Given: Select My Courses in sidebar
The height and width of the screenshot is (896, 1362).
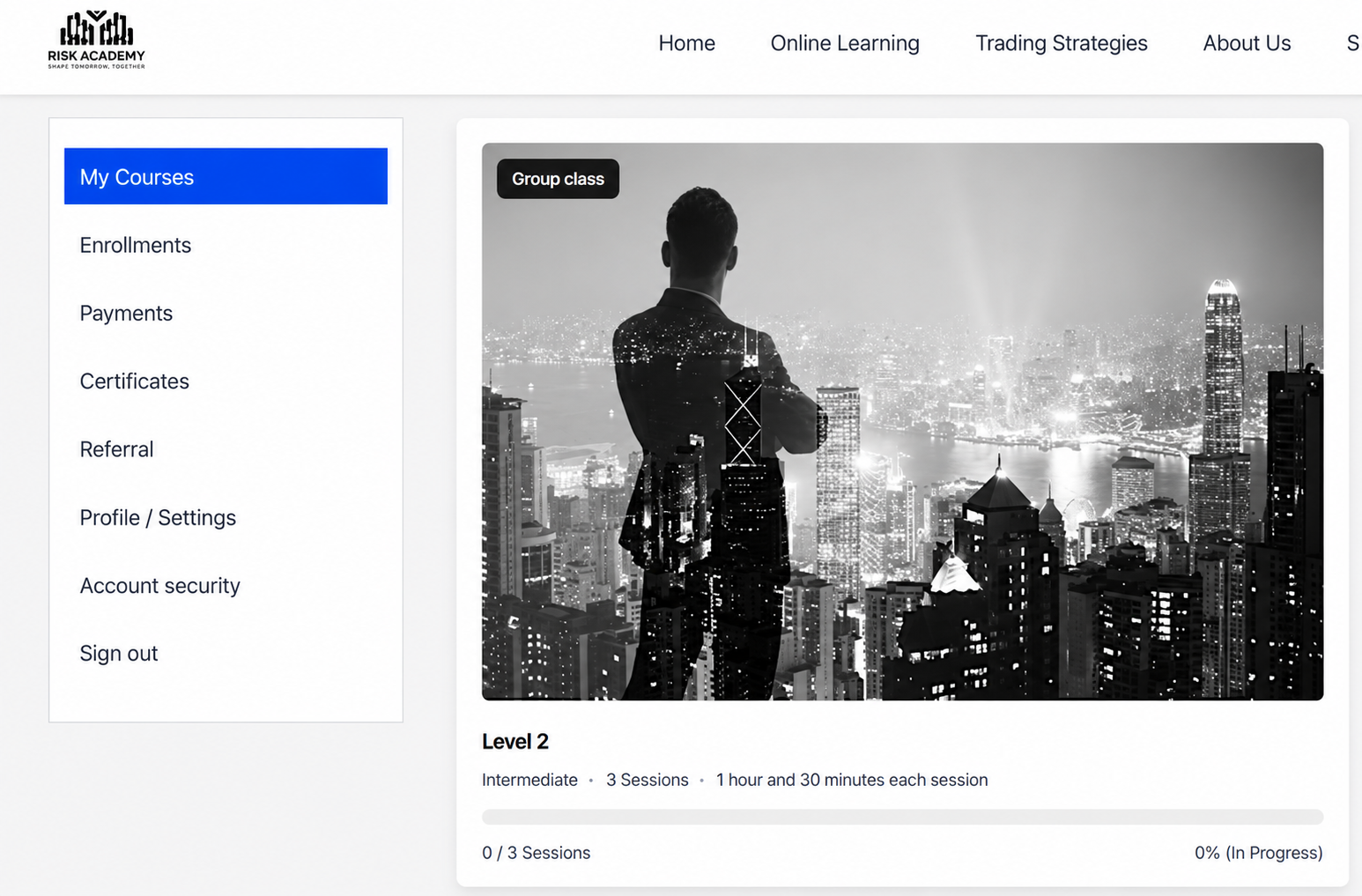Looking at the screenshot, I should (x=226, y=176).
